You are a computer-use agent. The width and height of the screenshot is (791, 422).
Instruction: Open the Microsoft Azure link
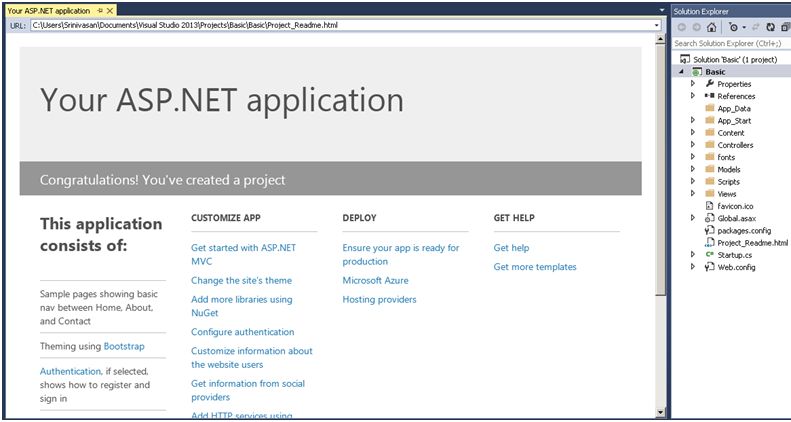[375, 280]
